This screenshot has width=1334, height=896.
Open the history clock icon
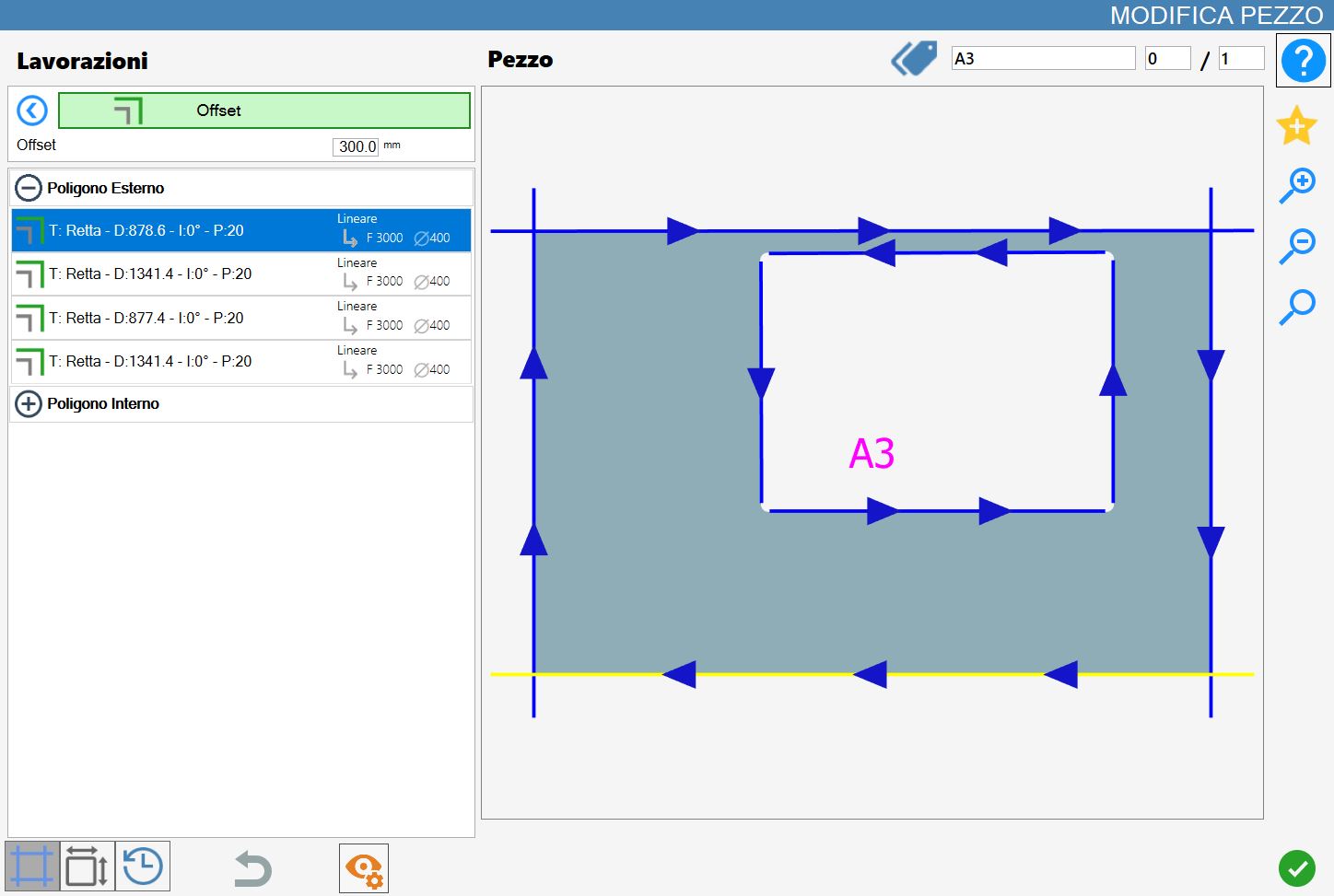(143, 867)
